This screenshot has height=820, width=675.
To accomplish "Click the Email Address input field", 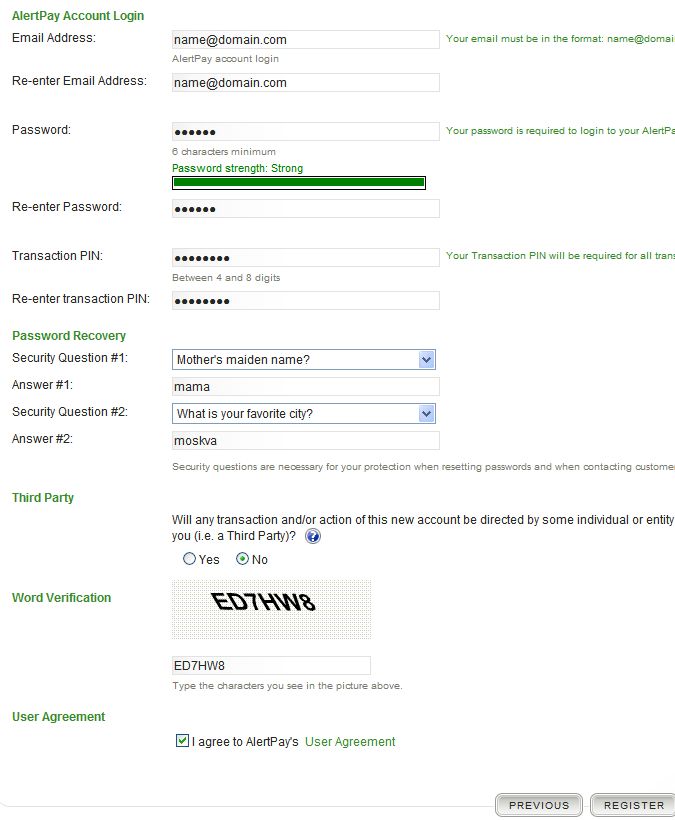I will tap(305, 40).
